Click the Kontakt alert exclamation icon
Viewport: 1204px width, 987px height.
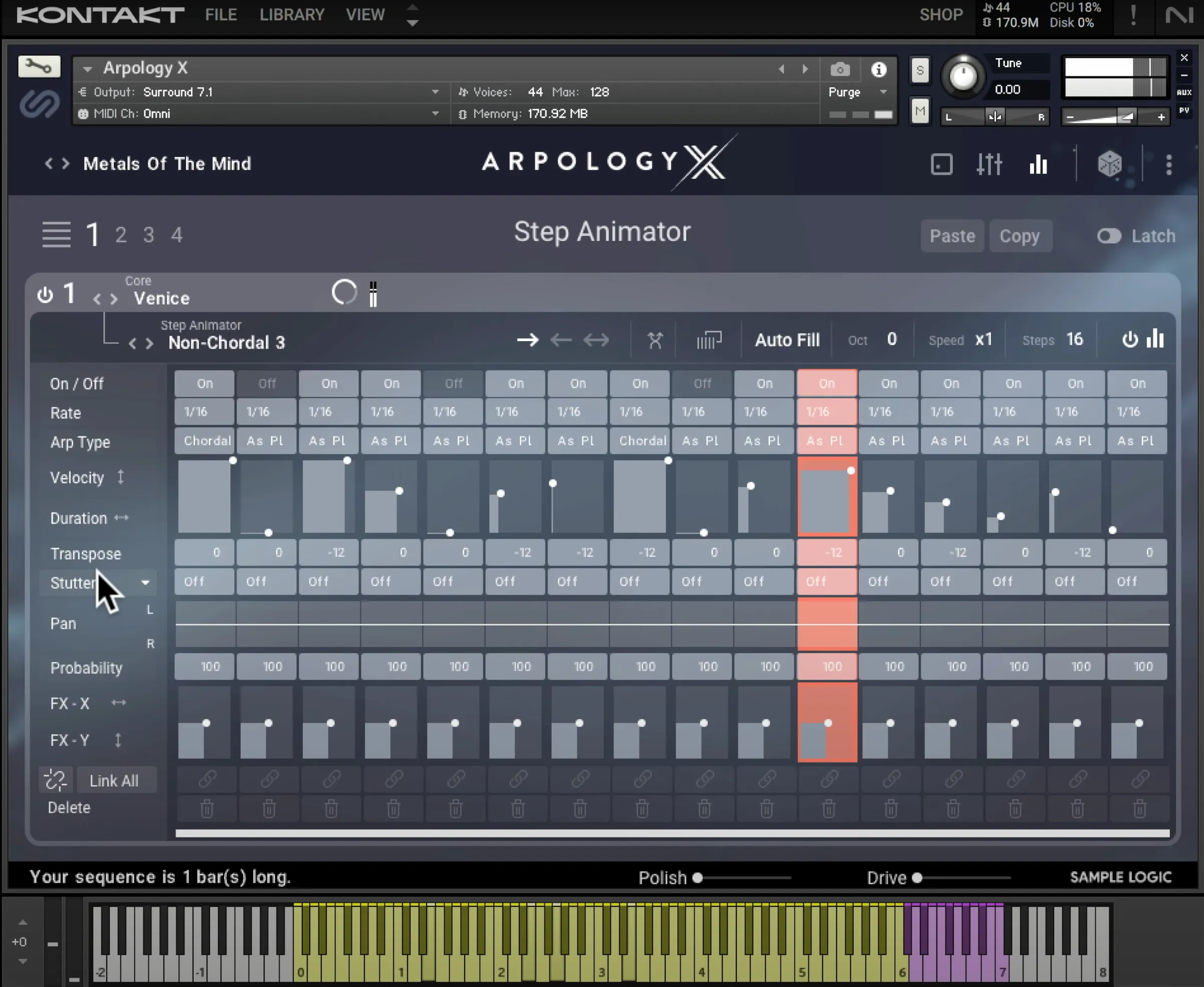pos(1133,16)
